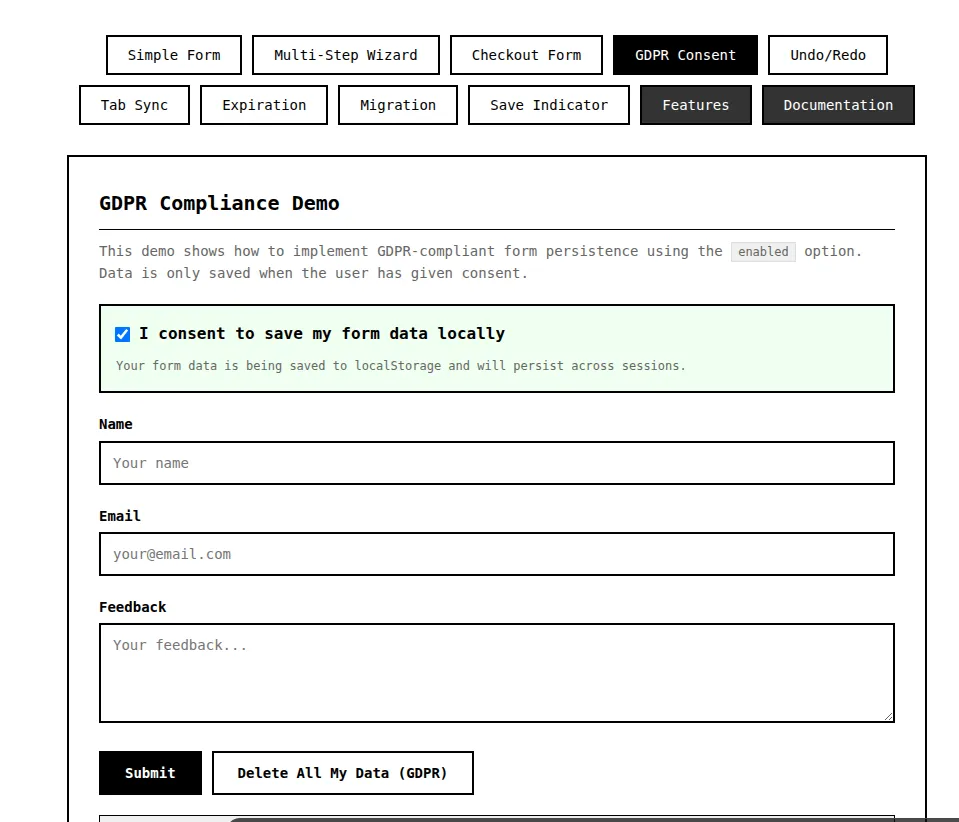Click the localStorage persistence status message
The width and height of the screenshot is (959, 822).
pos(401,366)
